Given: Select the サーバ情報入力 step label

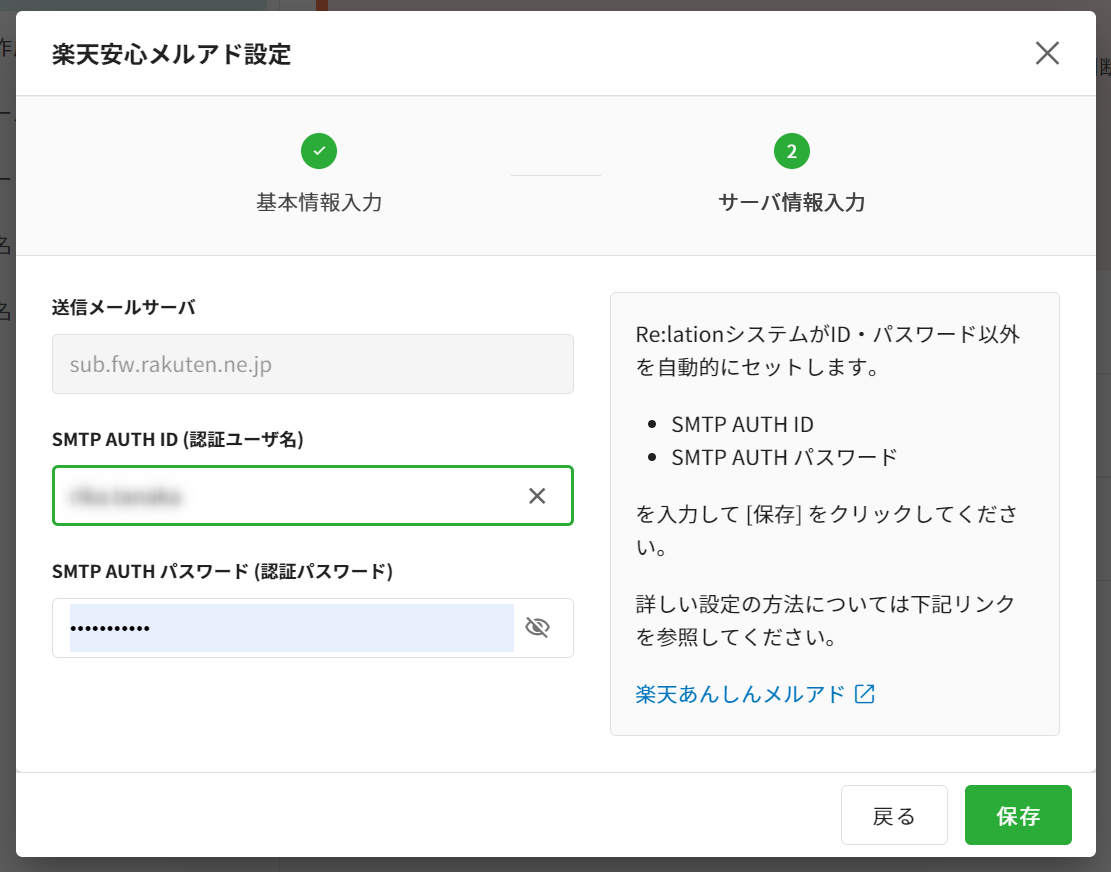Looking at the screenshot, I should coord(791,202).
